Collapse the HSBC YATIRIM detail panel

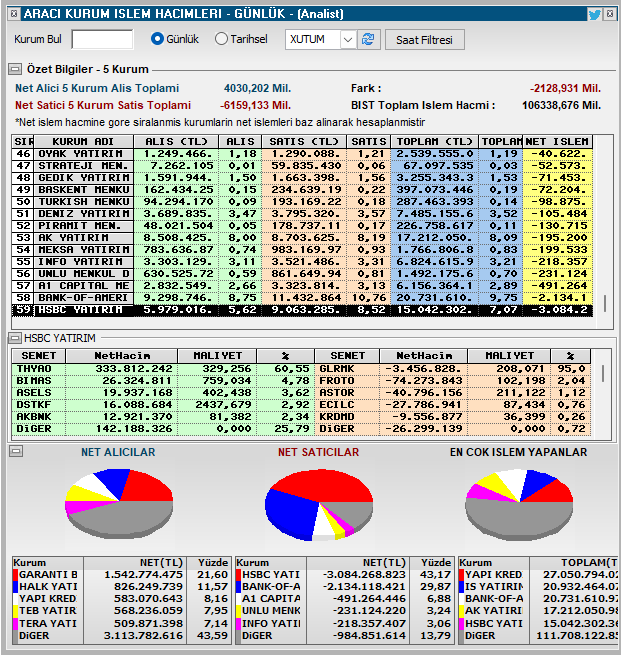coord(15,338)
